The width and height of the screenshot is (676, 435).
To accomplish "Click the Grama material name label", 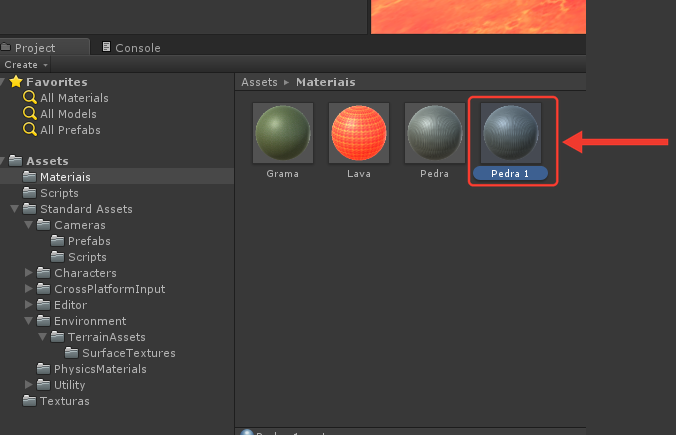I will (282, 174).
